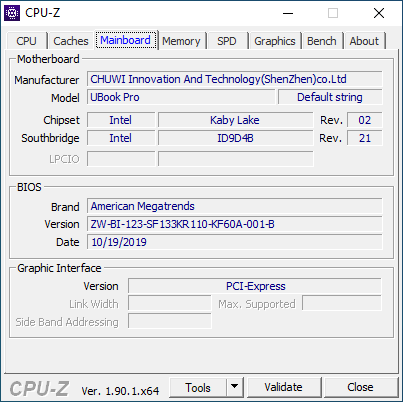Click the BIOS version ZW-BI-123 string
This screenshot has height=402, width=403.
(235, 224)
